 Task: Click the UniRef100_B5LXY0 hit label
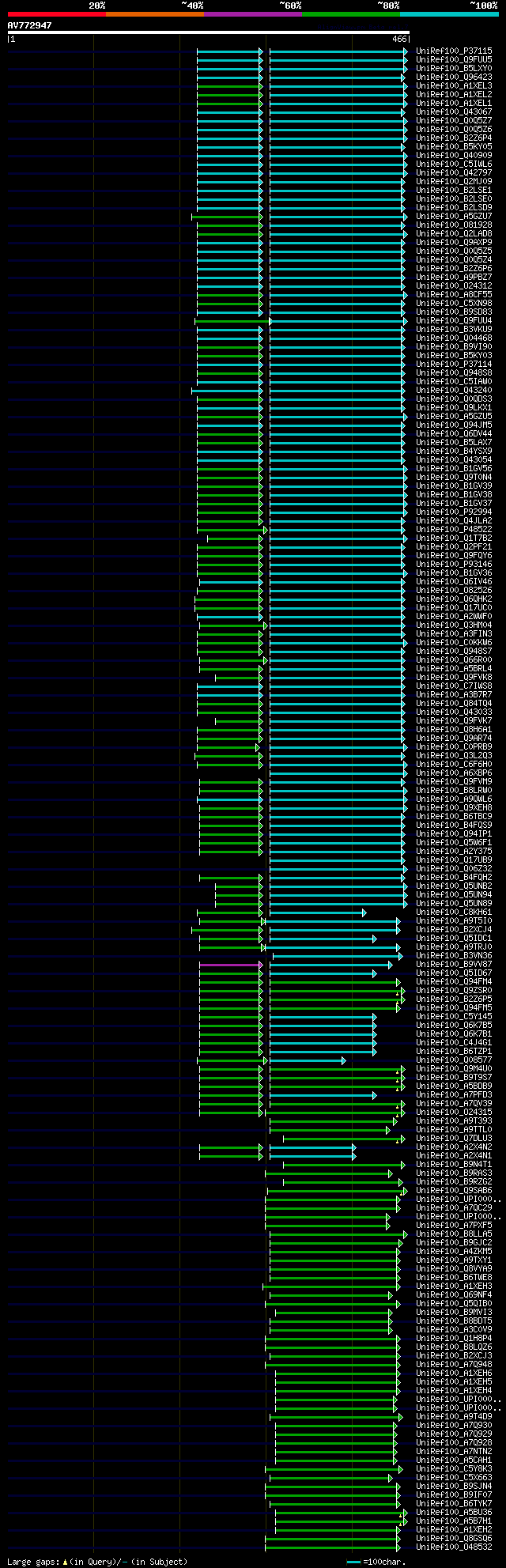point(454,69)
